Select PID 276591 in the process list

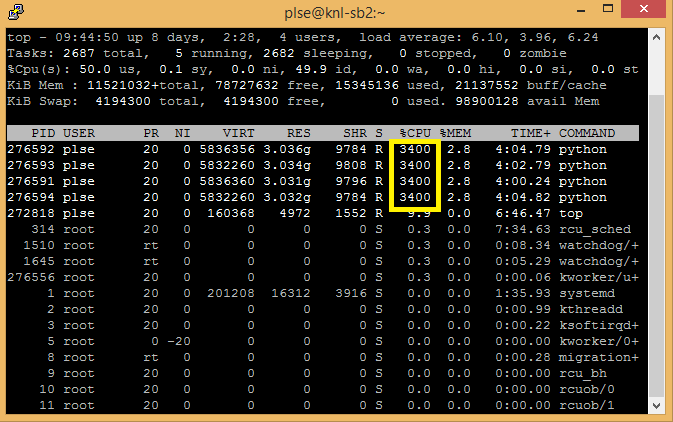[31, 181]
